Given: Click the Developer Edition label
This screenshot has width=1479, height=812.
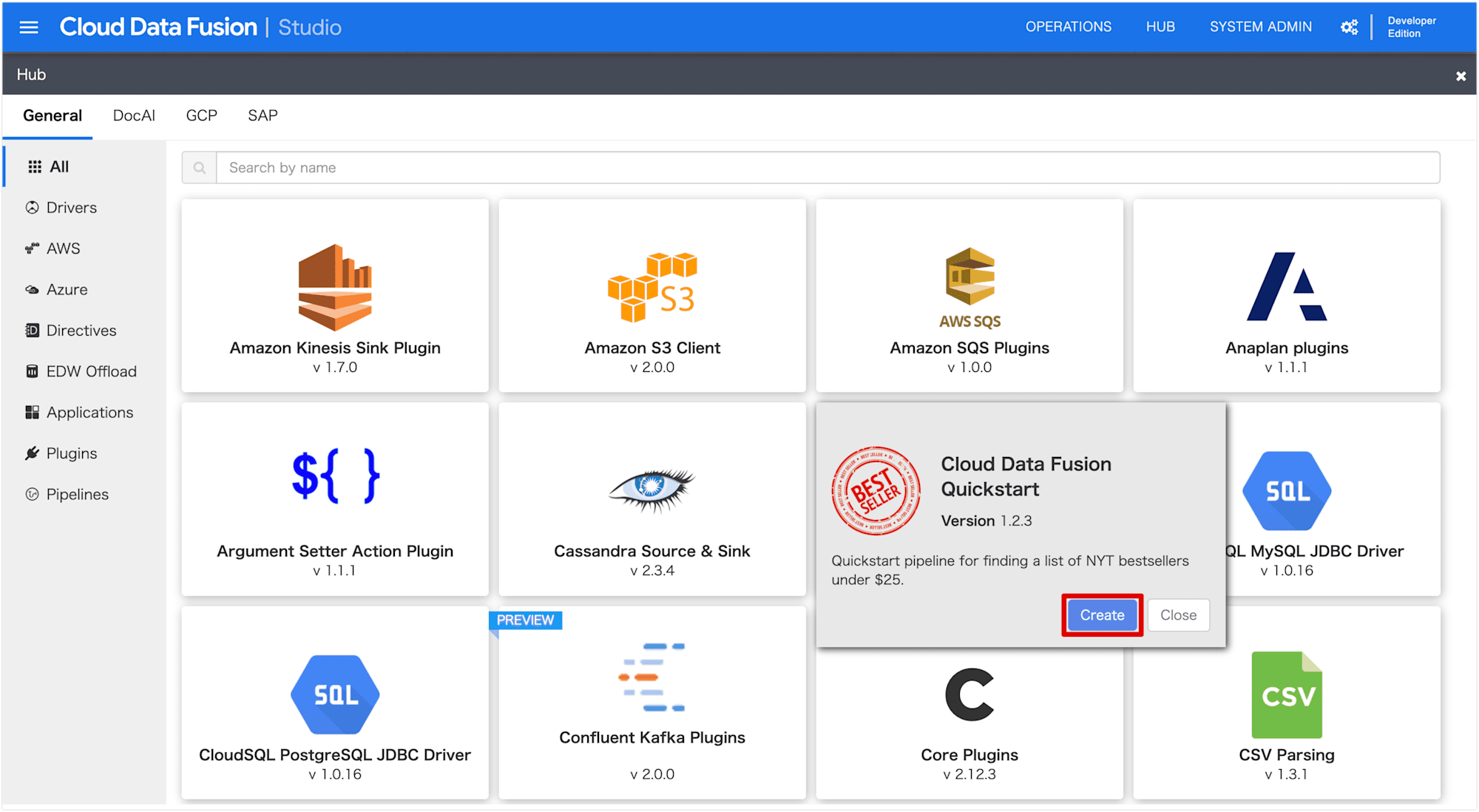Looking at the screenshot, I should pos(1411,27).
